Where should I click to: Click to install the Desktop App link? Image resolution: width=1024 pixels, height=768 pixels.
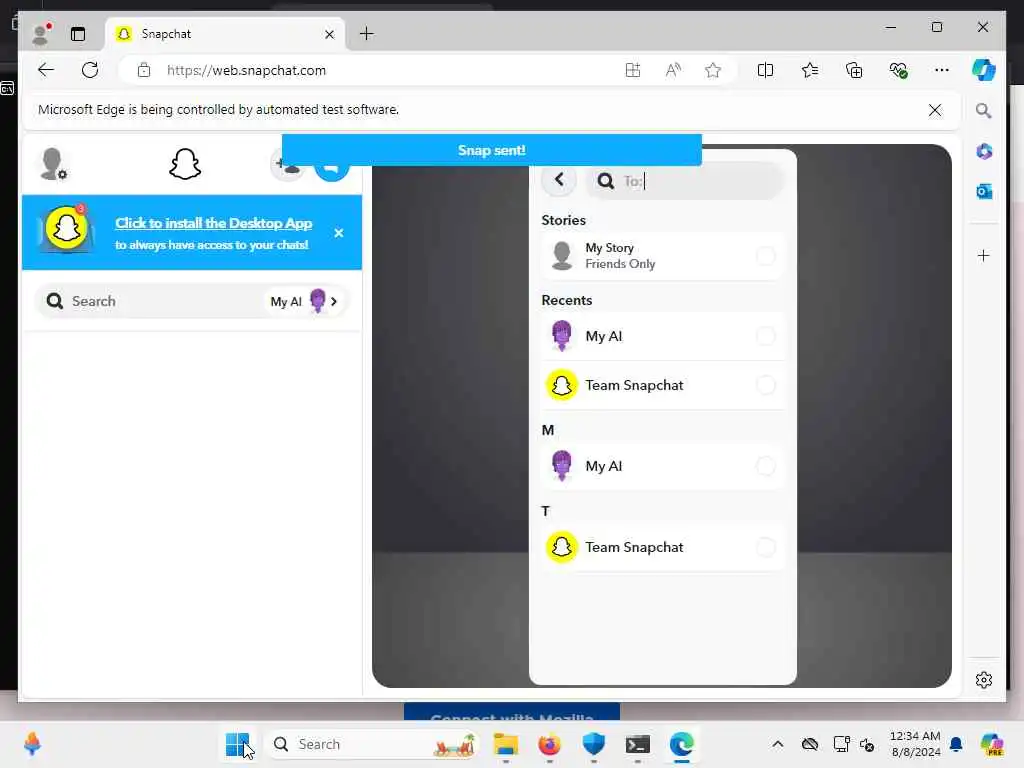click(214, 223)
